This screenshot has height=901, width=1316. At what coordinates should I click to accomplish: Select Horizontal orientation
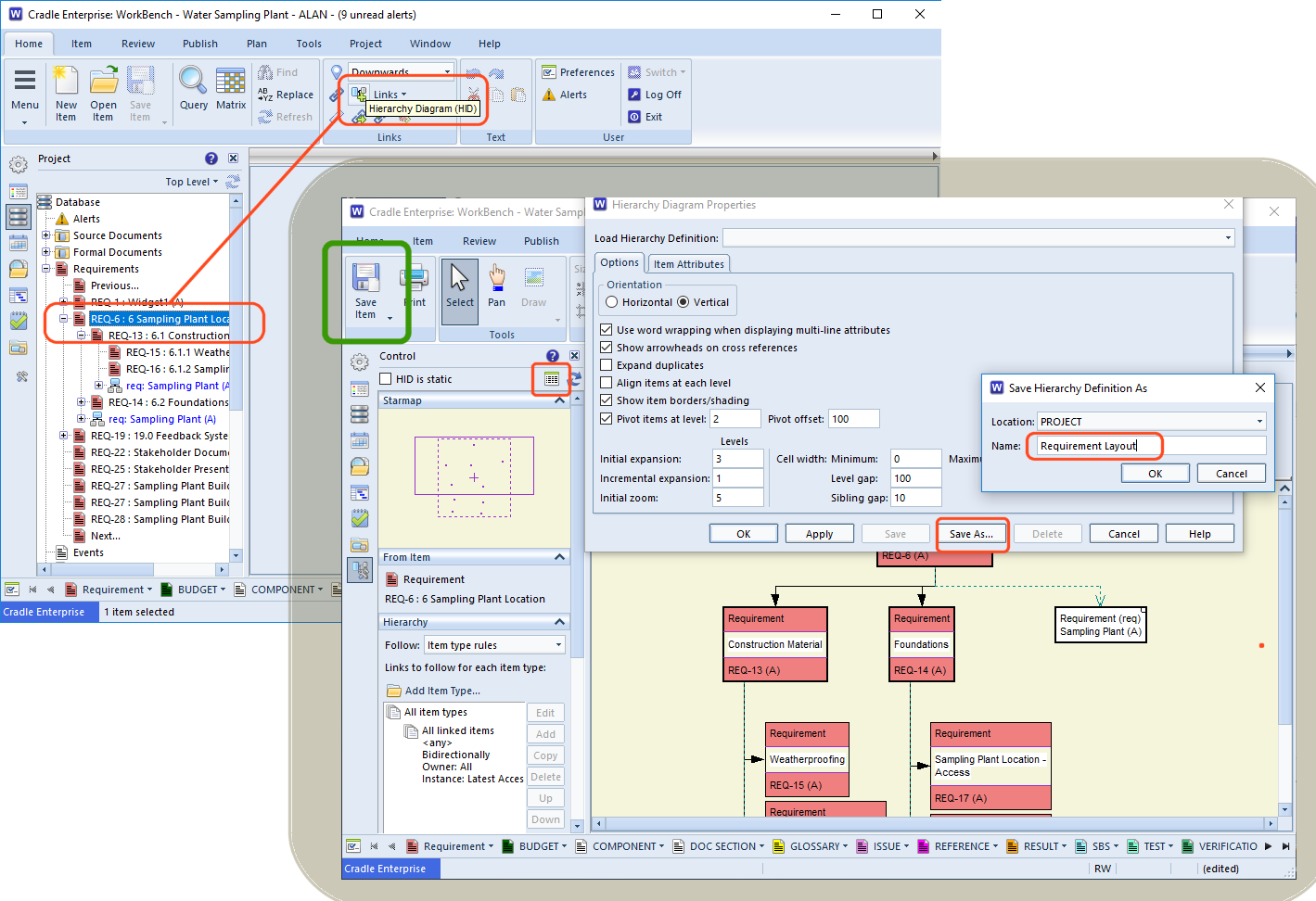tap(611, 302)
